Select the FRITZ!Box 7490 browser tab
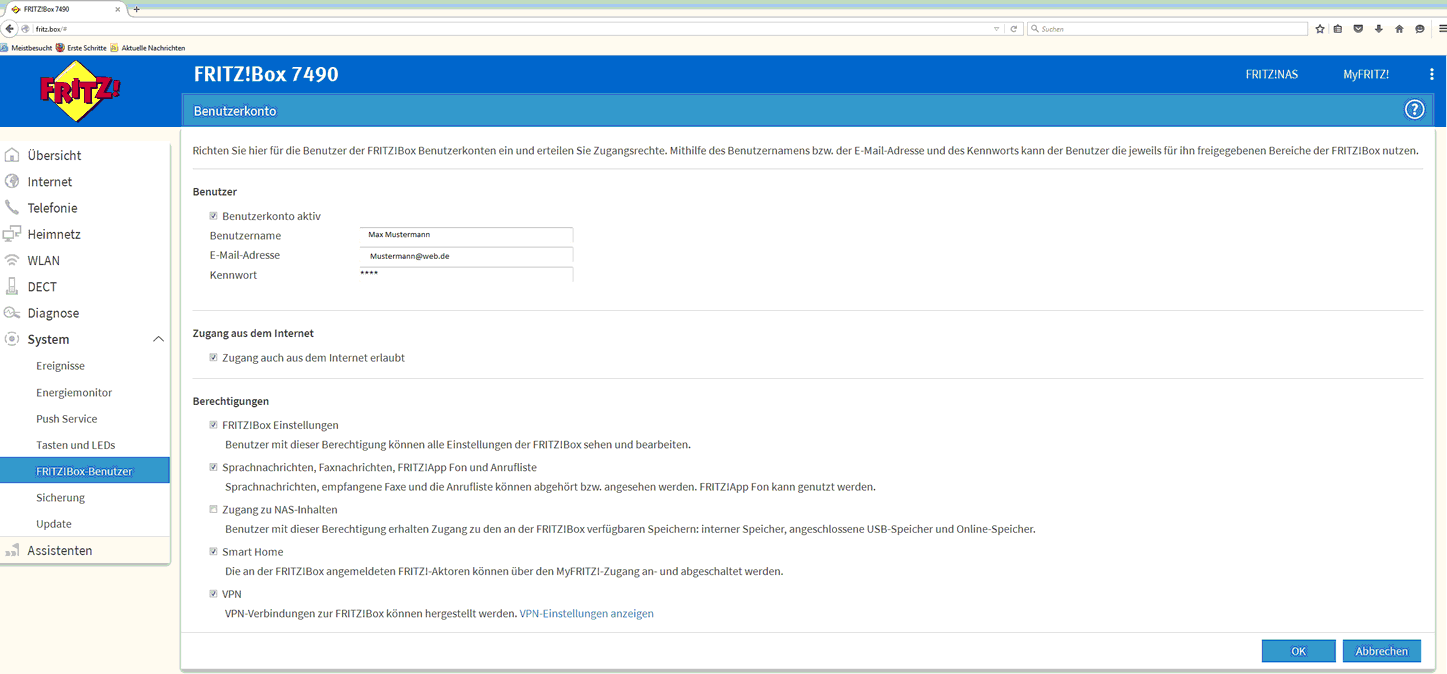The height and width of the screenshot is (674, 1447). (x=64, y=9)
